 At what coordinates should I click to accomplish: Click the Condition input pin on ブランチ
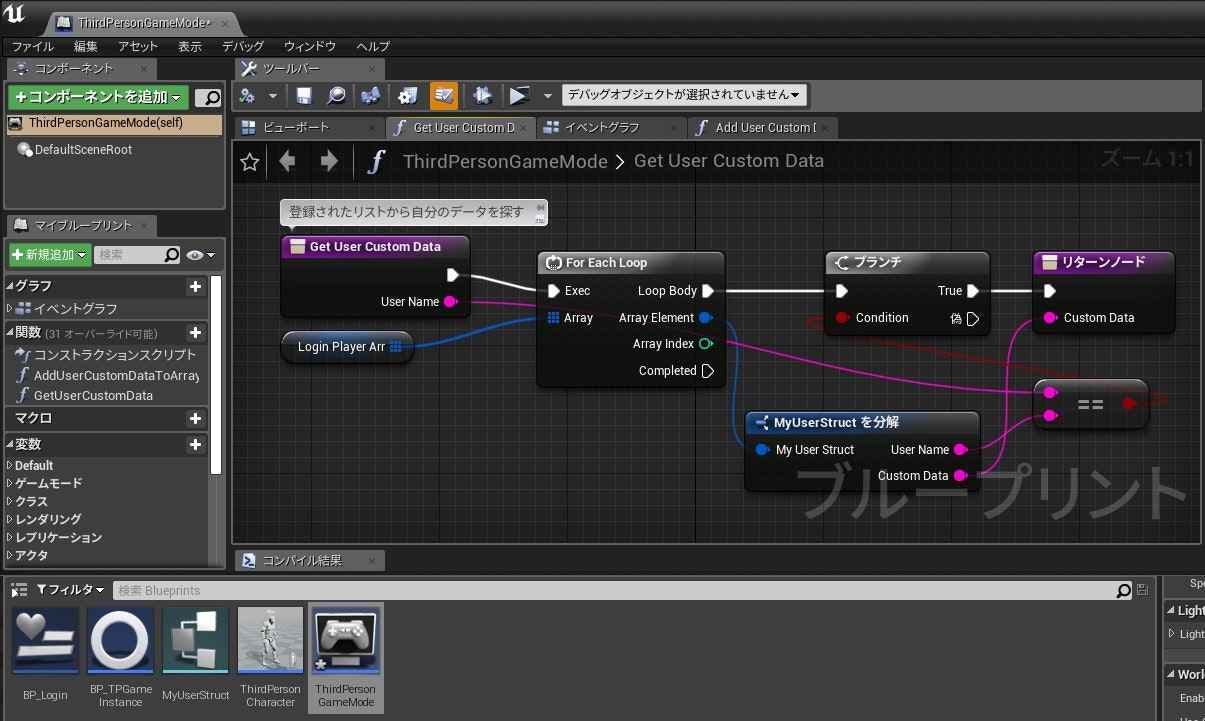[x=841, y=318]
